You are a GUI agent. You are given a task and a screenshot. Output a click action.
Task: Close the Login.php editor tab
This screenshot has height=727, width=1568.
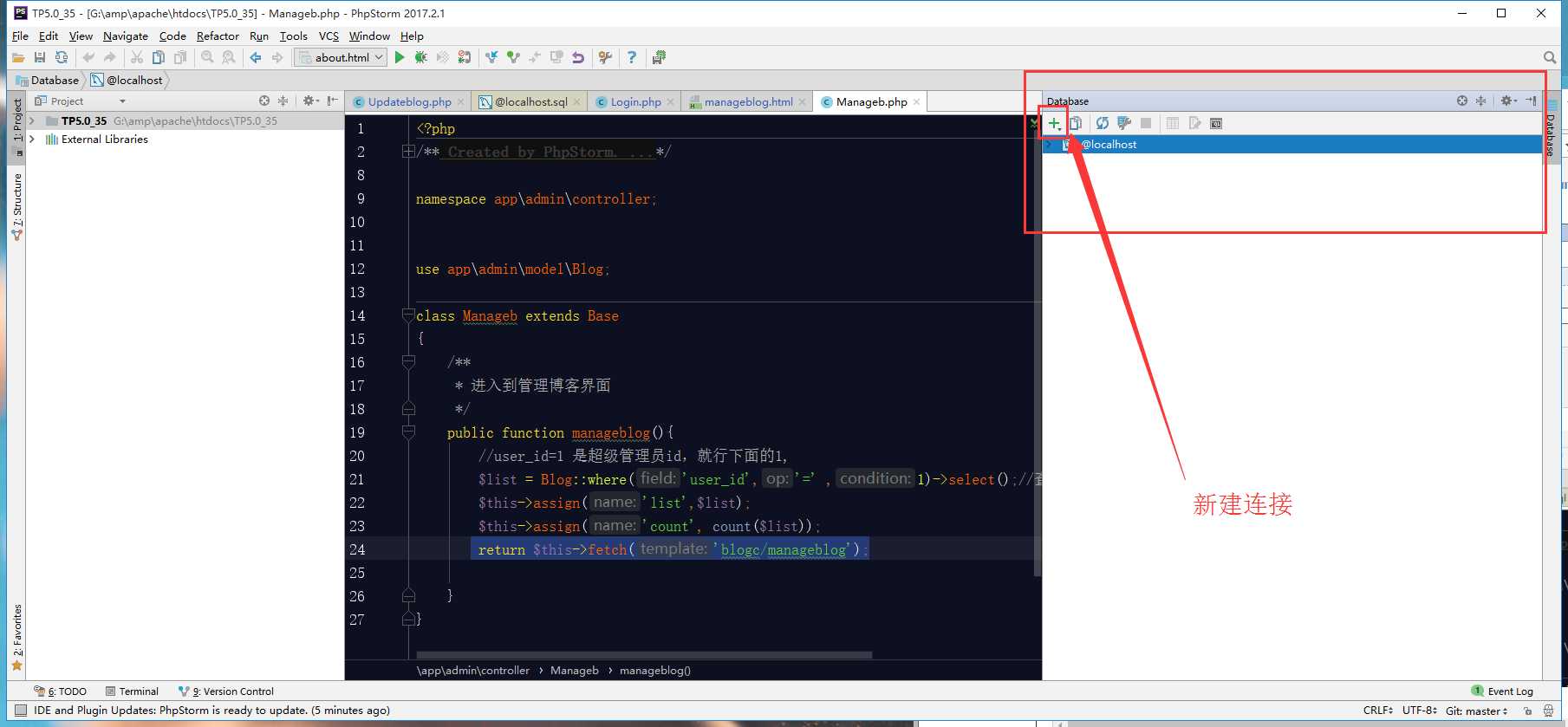[671, 102]
